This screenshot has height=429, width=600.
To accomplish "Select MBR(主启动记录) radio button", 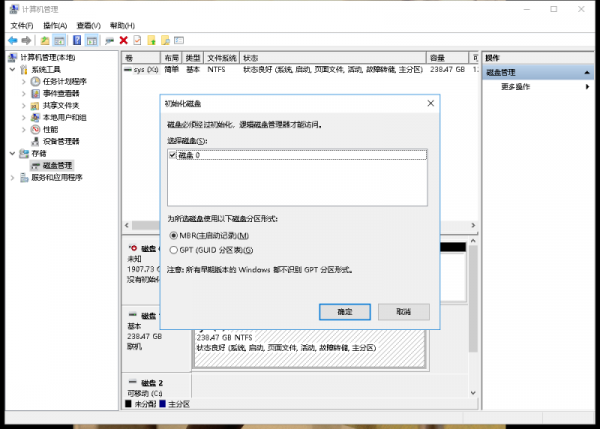I will (x=173, y=235).
